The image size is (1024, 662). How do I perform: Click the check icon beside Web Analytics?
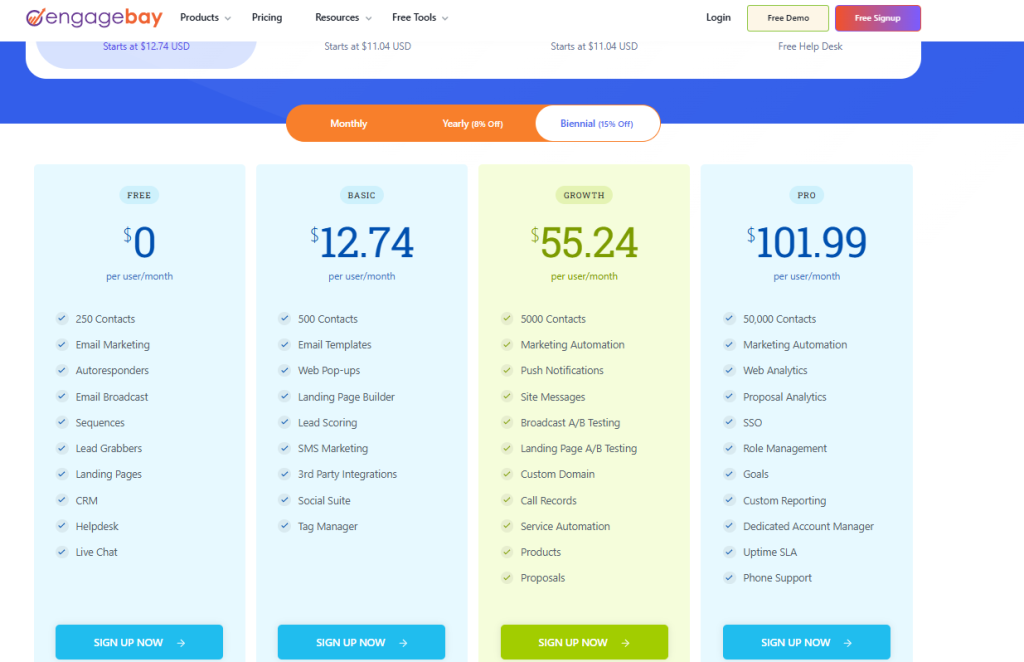[729, 370]
